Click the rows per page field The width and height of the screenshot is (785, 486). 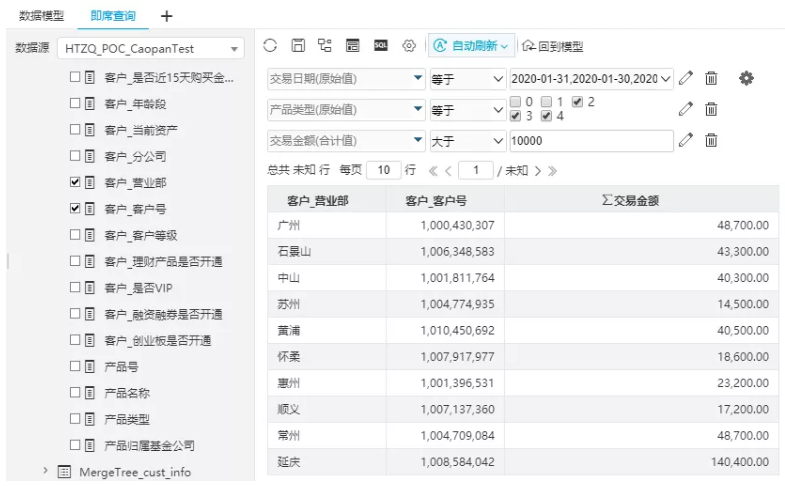[383, 170]
